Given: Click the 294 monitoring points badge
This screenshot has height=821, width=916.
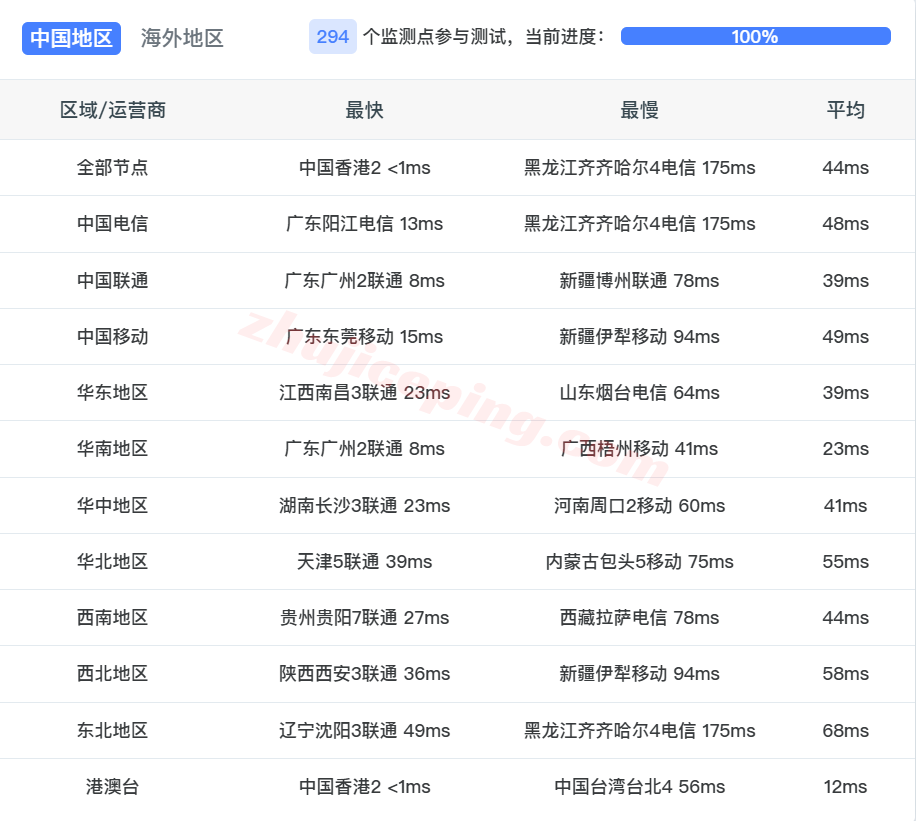Looking at the screenshot, I should (x=332, y=37).
